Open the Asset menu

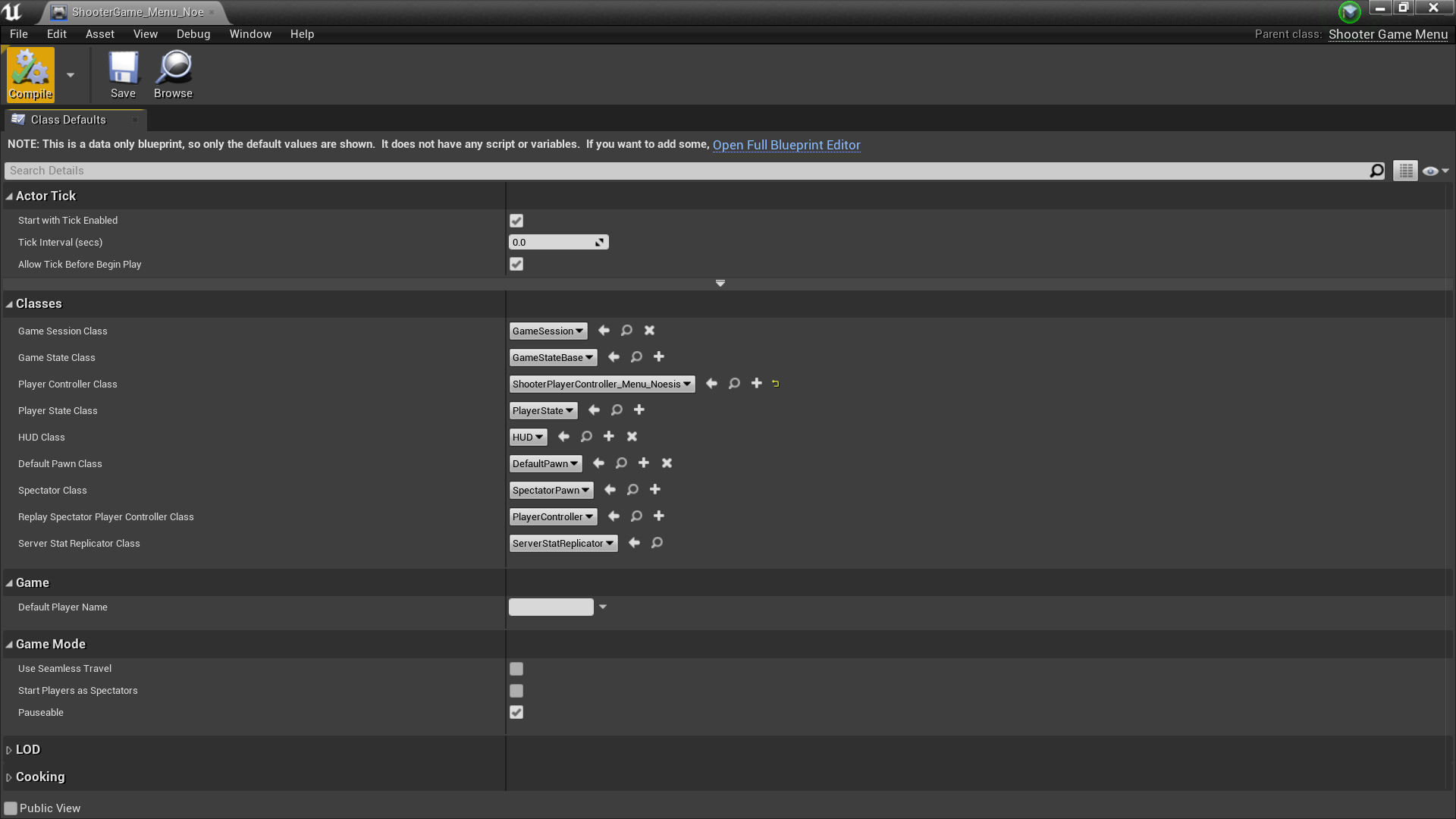[99, 34]
